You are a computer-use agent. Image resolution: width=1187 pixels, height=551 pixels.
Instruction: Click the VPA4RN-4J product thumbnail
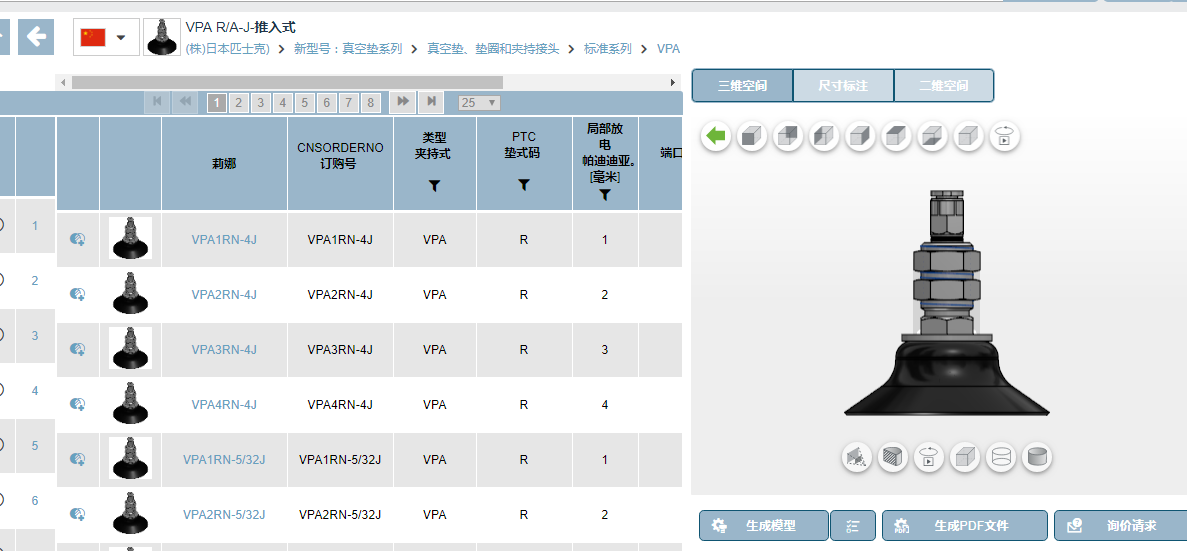[x=130, y=403]
